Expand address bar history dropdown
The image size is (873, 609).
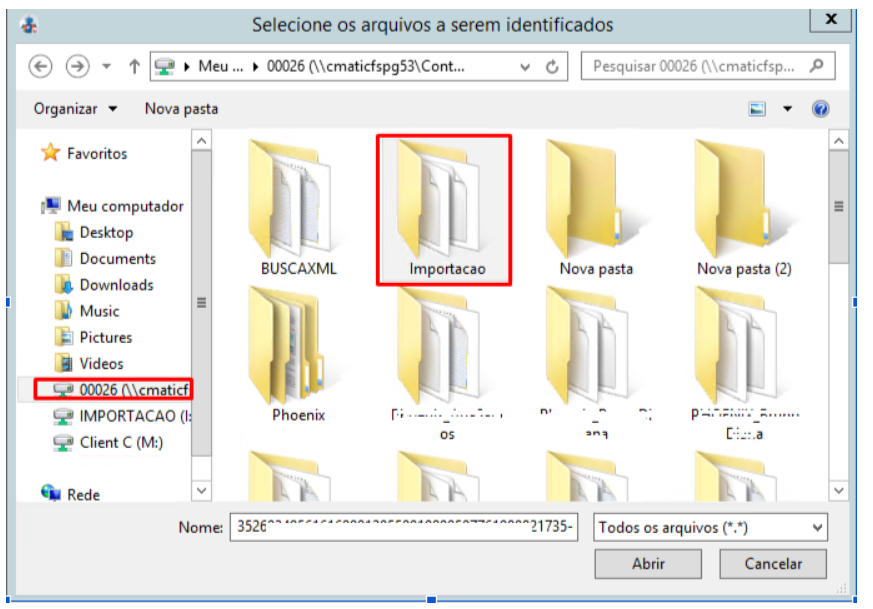pyautogui.click(x=524, y=67)
